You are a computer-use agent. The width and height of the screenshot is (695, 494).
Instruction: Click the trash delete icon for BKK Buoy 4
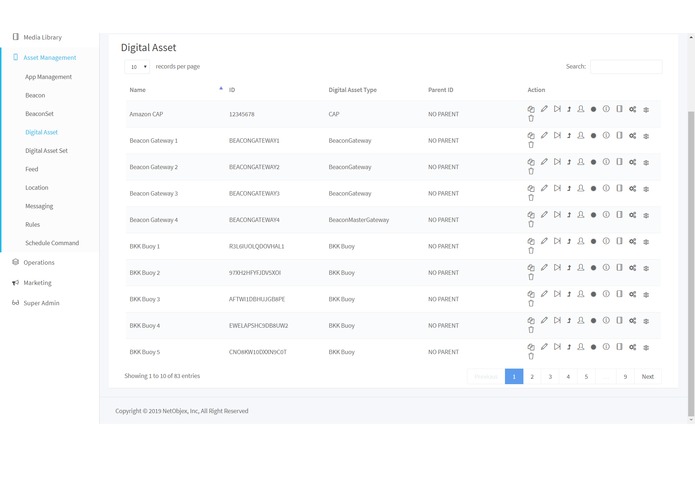tap(531, 330)
